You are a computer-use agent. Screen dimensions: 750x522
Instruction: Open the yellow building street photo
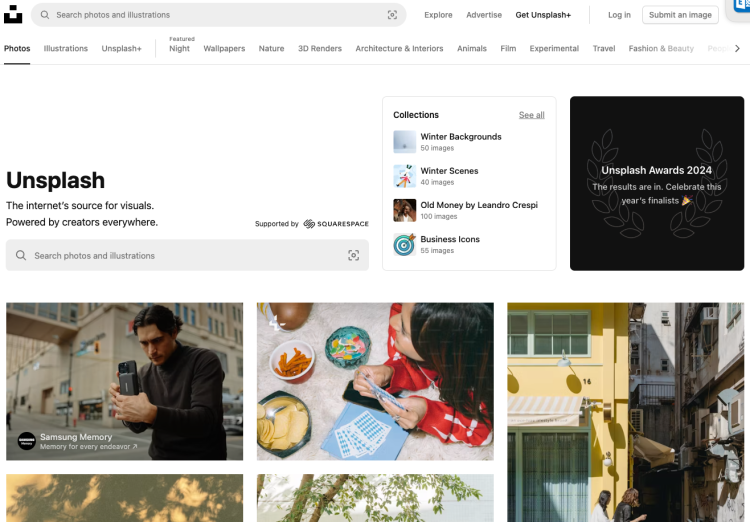point(626,412)
